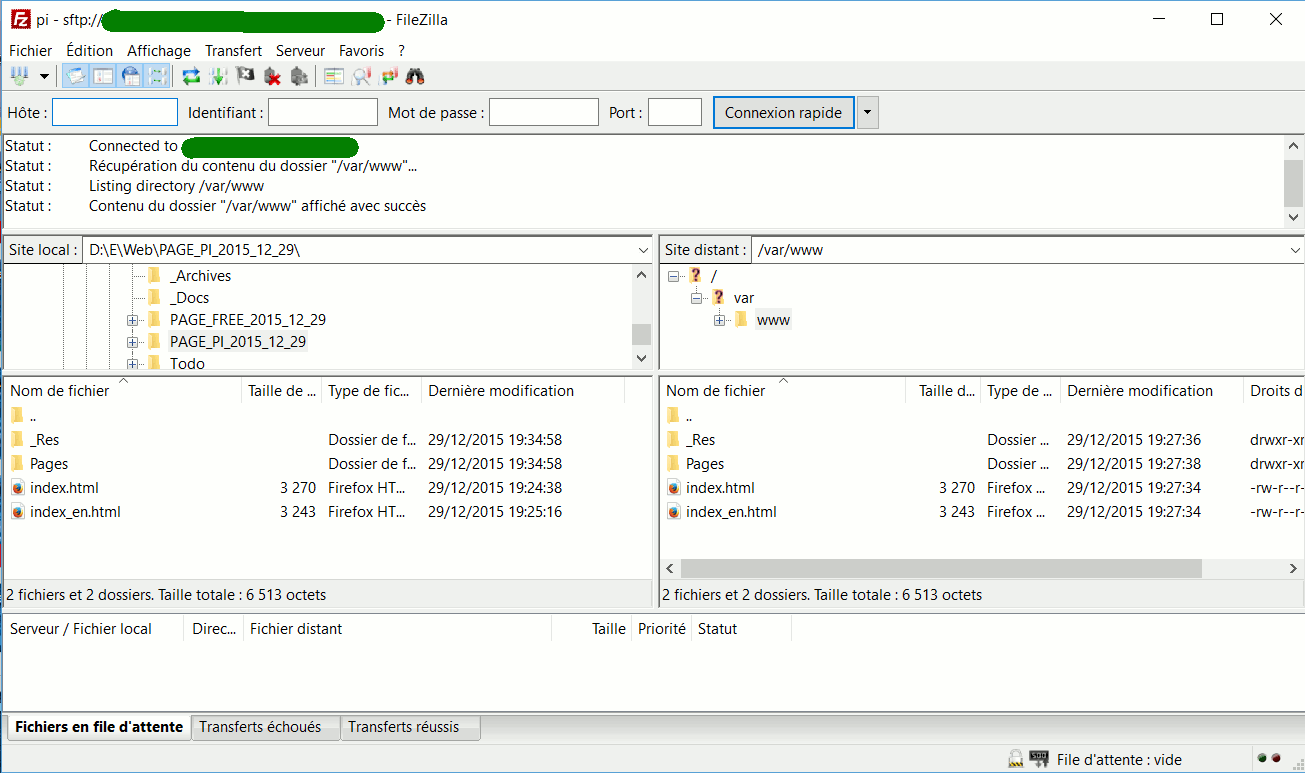
Task: Switch to Transferts échoués tab
Action: click(x=260, y=727)
